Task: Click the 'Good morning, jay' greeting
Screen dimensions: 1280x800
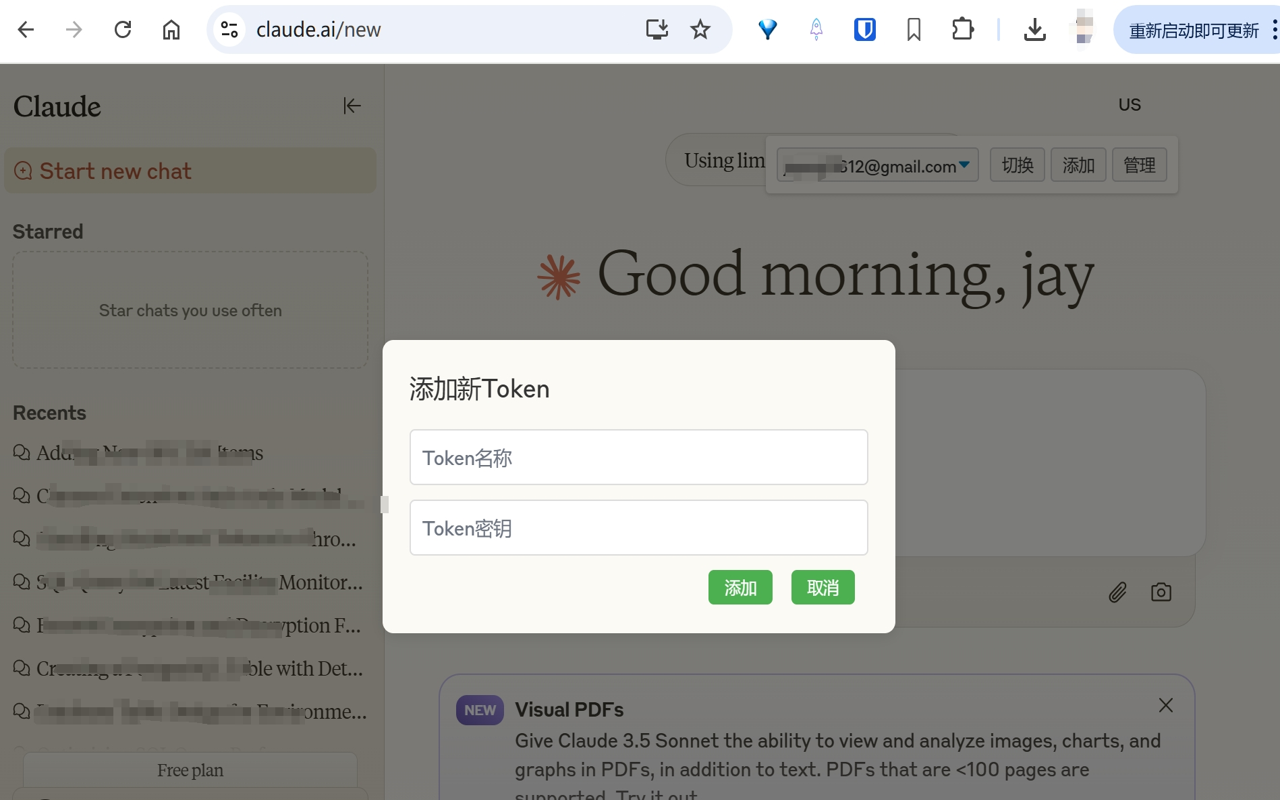Action: (x=846, y=275)
